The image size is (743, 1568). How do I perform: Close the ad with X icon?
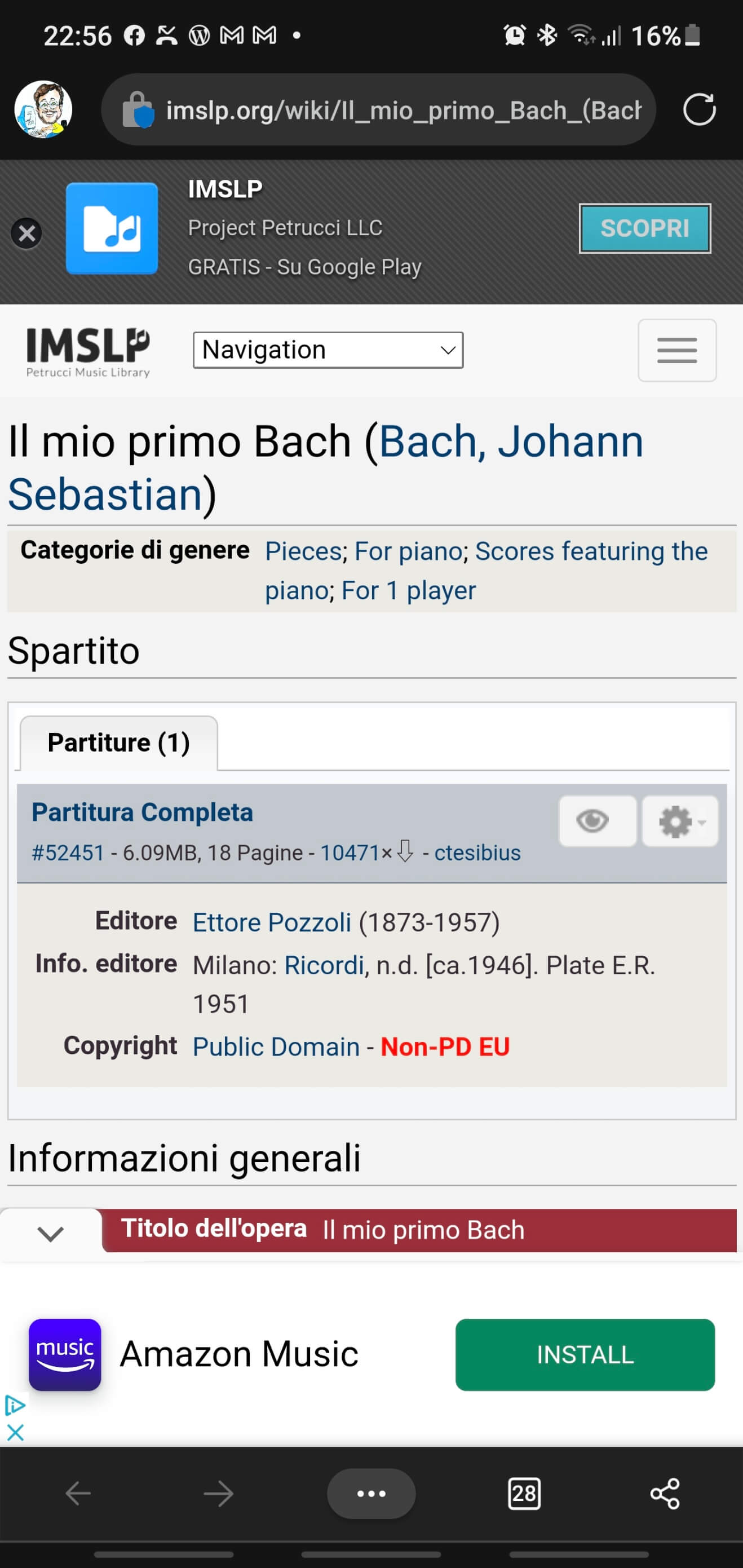point(15,1432)
